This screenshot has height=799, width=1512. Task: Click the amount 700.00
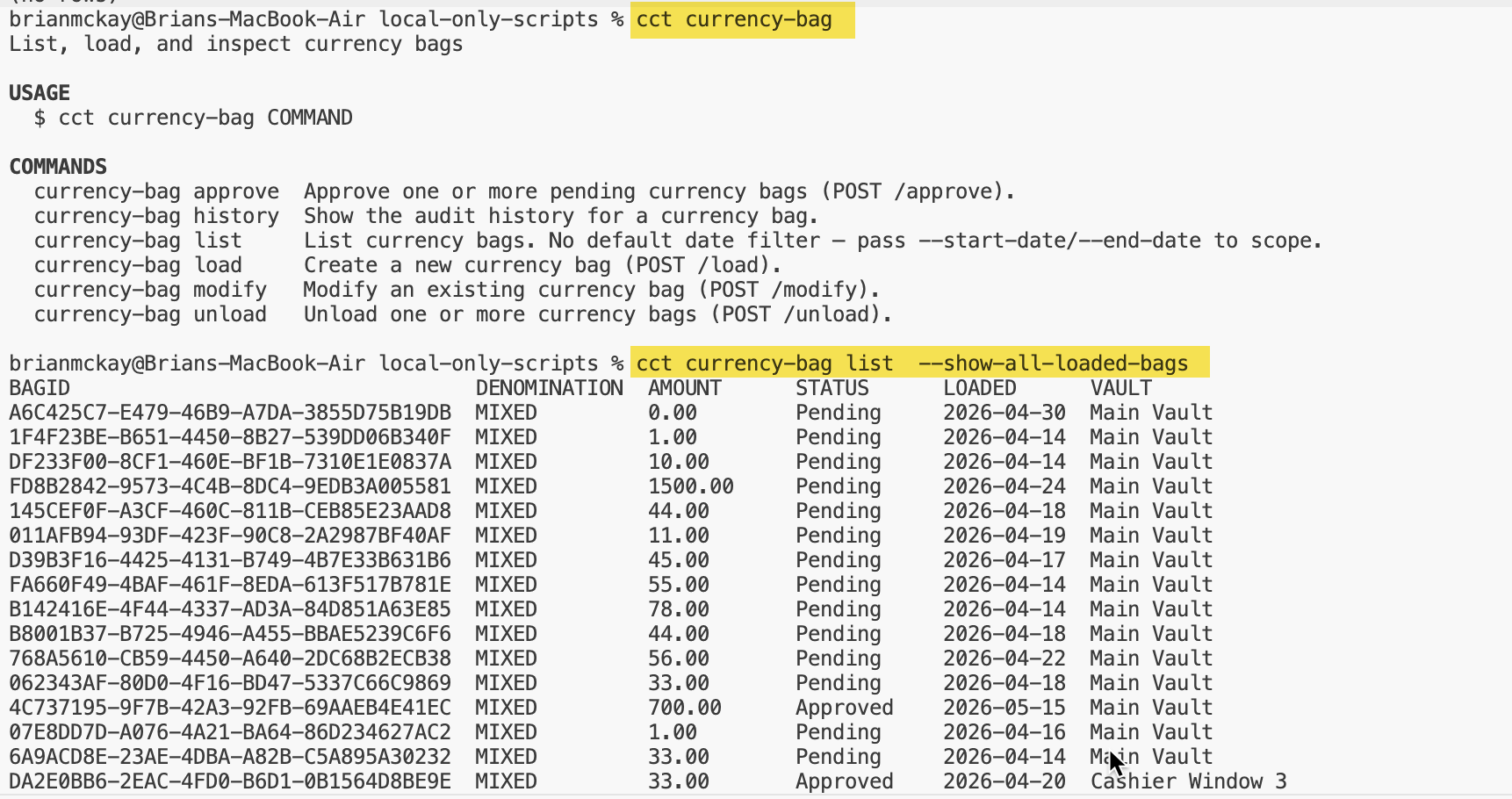(685, 708)
